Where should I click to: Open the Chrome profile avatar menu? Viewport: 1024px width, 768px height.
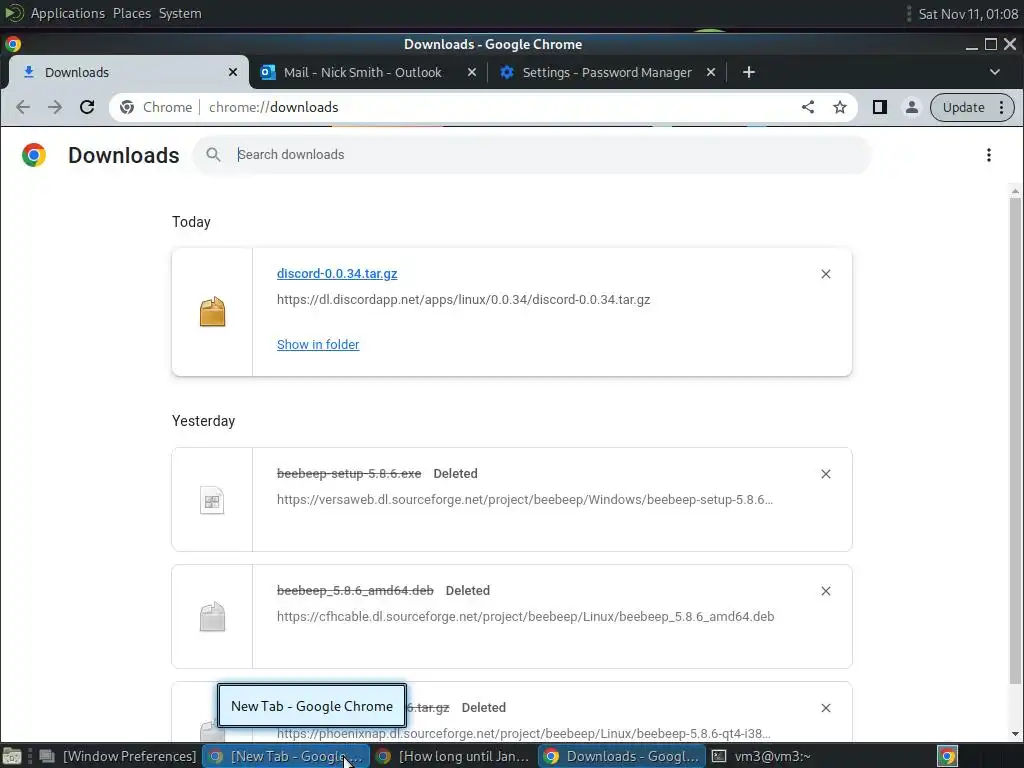click(912, 107)
